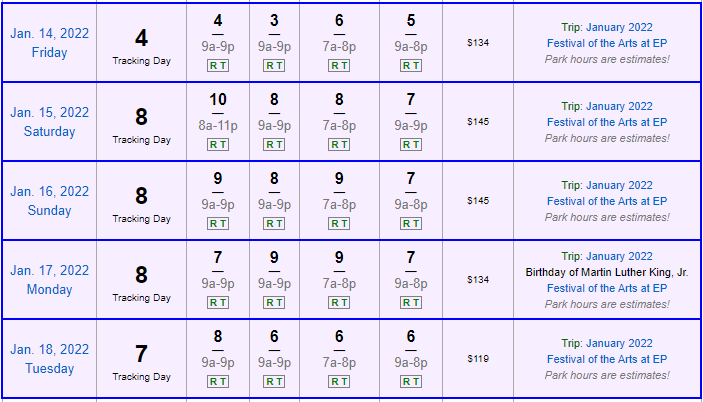Click Friday's Festival of the Arts link
This screenshot has height=402, width=703.
tap(606, 43)
